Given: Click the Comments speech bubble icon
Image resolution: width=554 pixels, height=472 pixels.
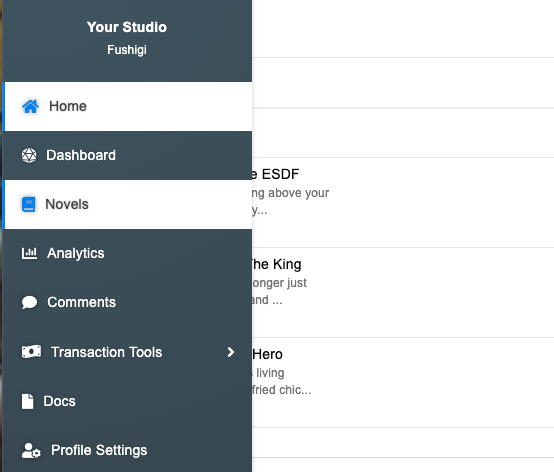Looking at the screenshot, I should [29, 302].
